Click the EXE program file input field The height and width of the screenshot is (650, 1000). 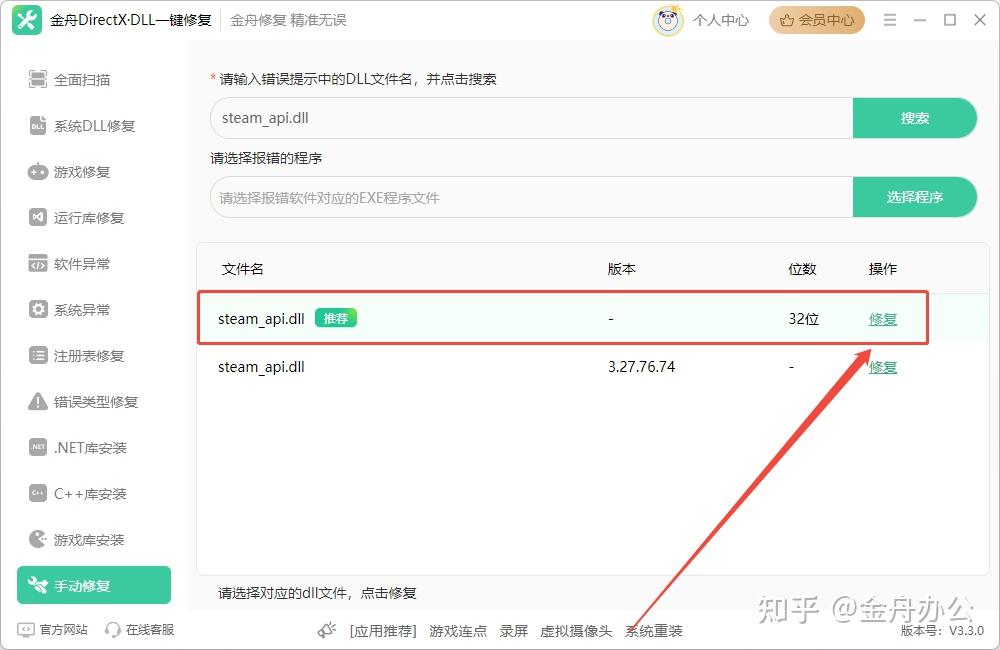(x=532, y=197)
